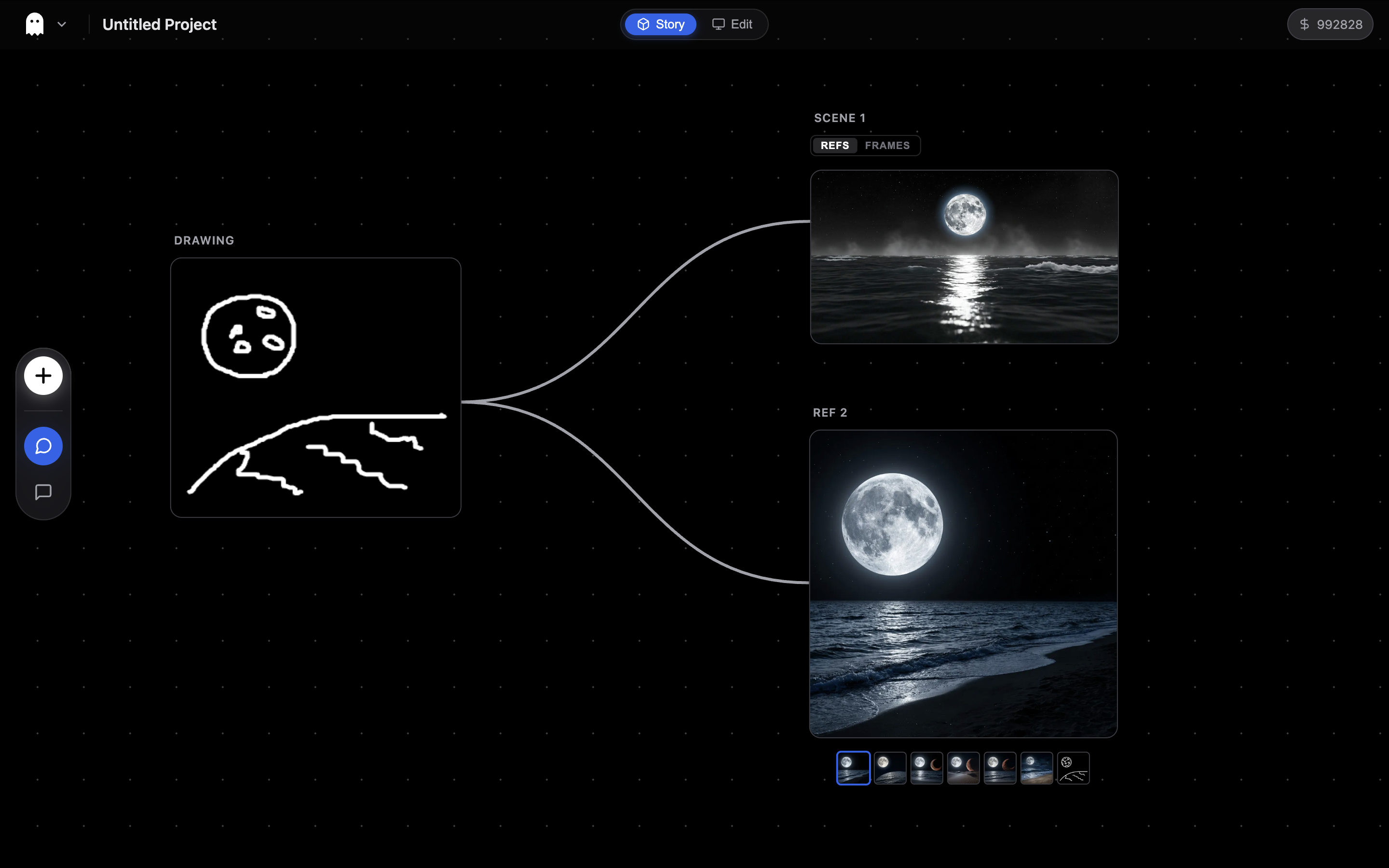The image size is (1389, 868).
Task: Switch to Edit mode
Action: coord(733,24)
